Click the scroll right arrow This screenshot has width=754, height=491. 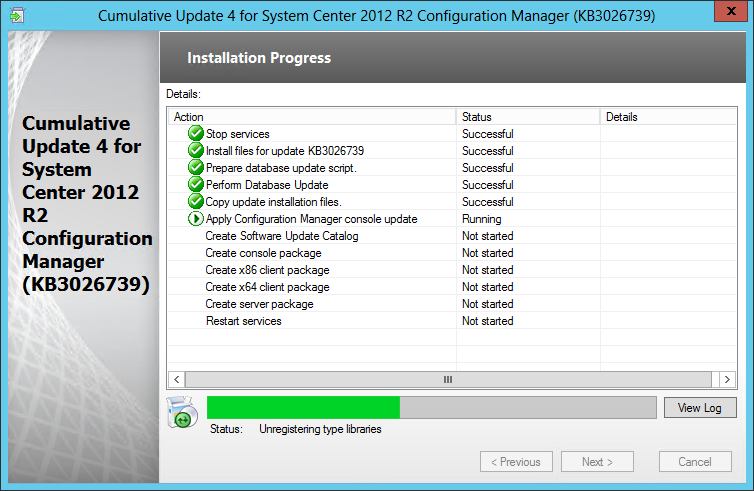727,379
